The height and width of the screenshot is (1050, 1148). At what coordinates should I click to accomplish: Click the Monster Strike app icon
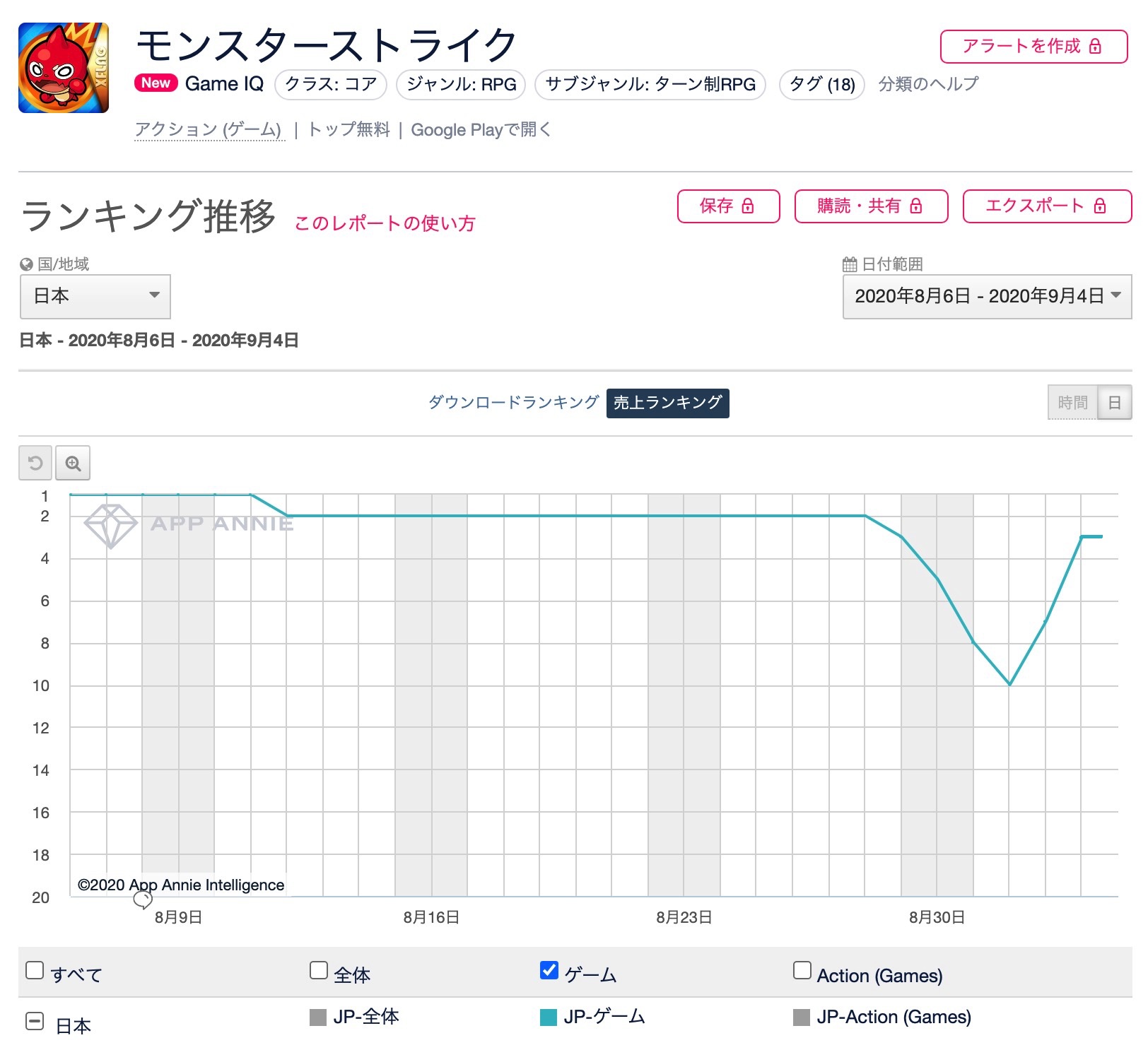click(64, 68)
